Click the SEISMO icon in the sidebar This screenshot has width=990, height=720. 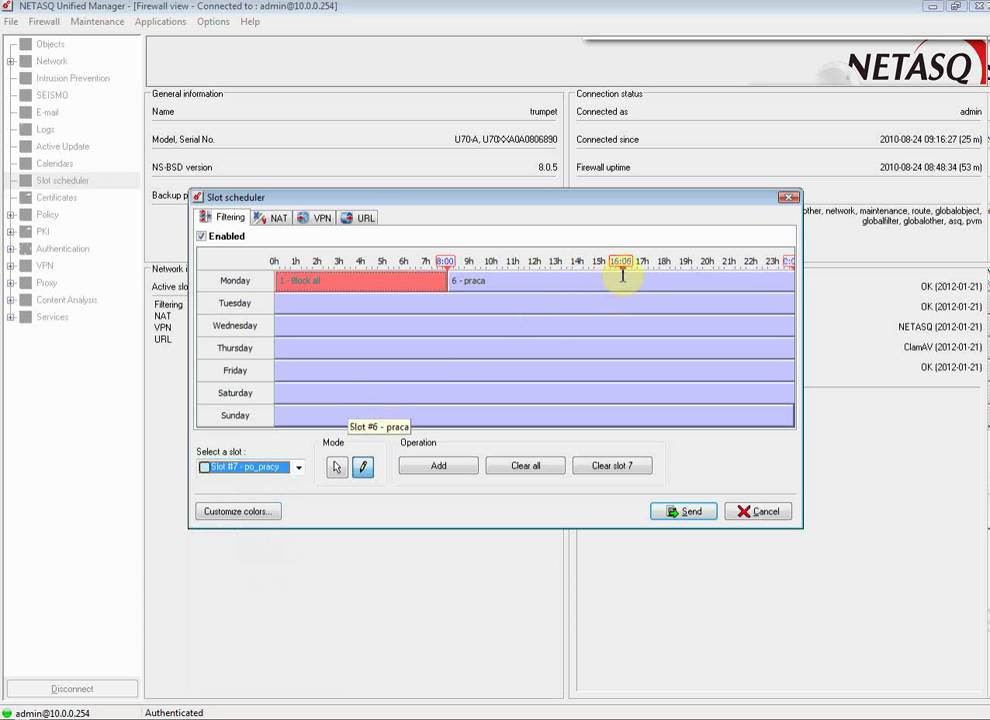coord(25,95)
